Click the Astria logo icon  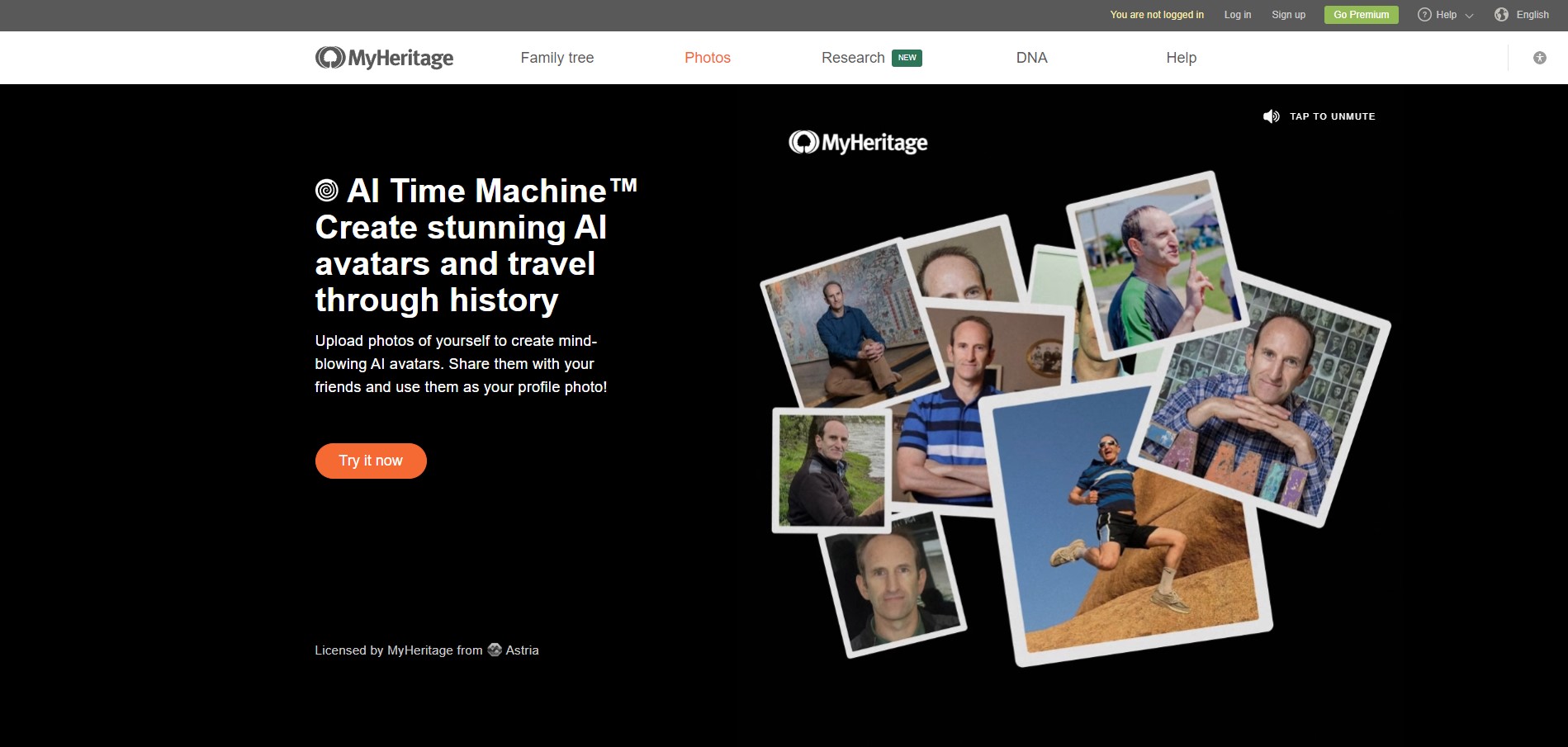495,650
